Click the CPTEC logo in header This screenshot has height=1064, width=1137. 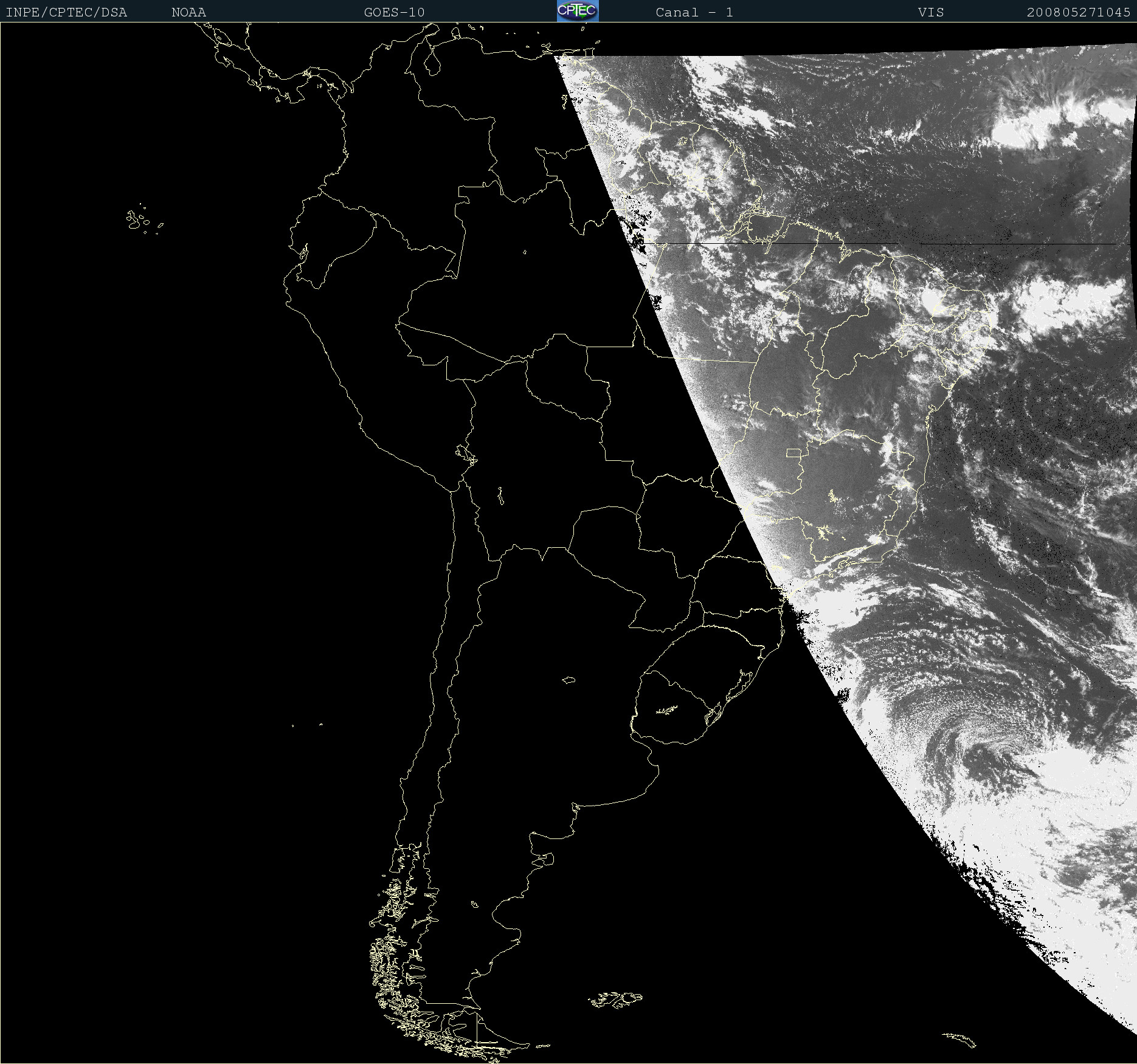click(578, 11)
